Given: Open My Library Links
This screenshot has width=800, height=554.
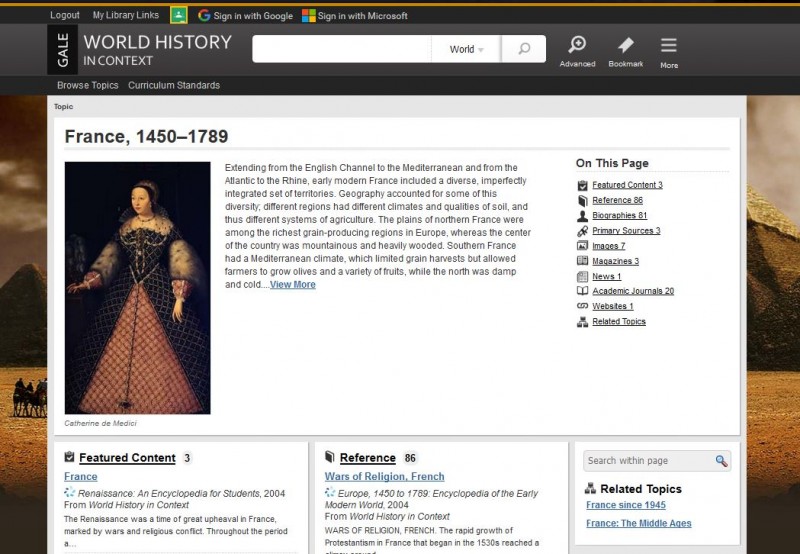Looking at the screenshot, I should 126,15.
